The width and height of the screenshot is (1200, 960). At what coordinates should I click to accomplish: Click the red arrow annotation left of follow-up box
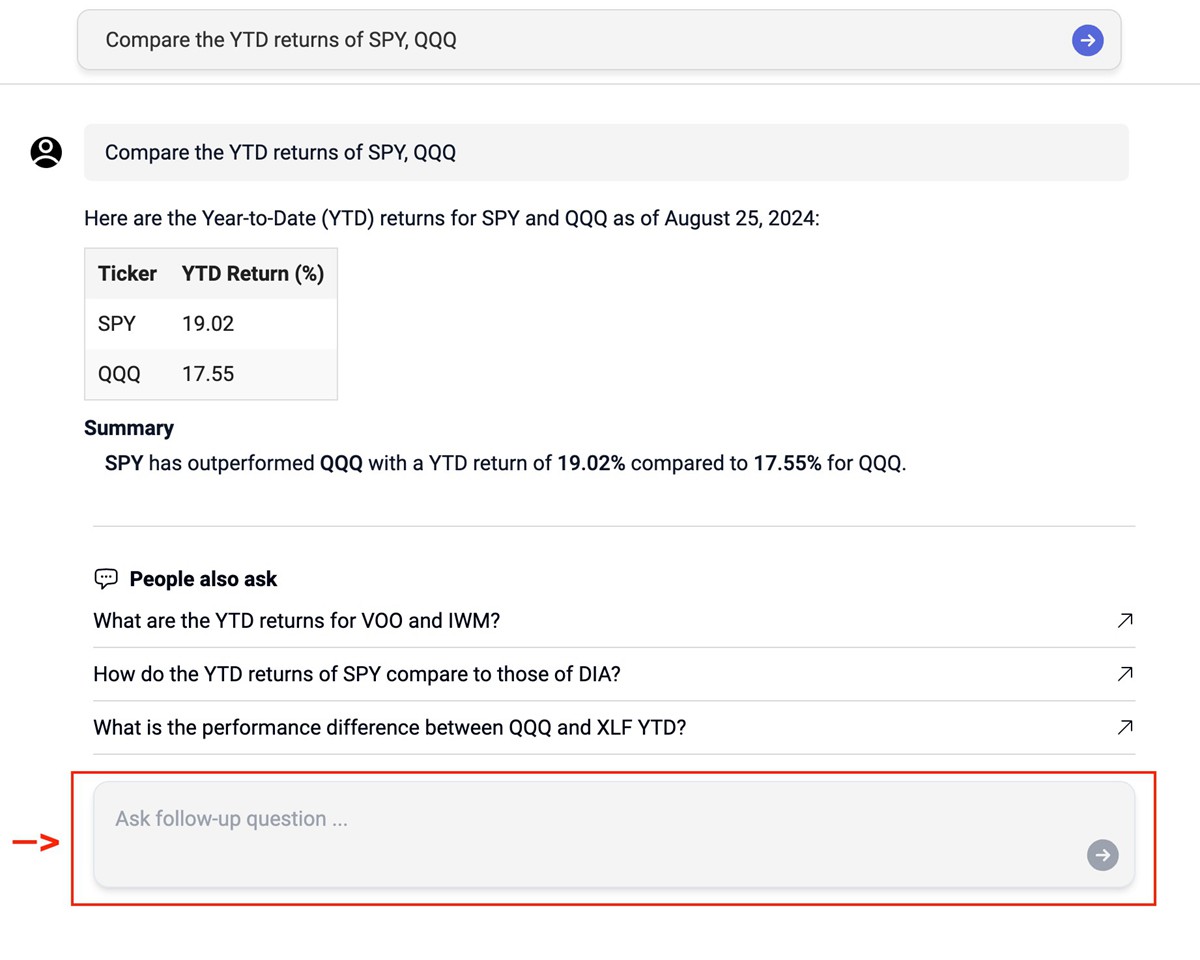click(x=36, y=843)
